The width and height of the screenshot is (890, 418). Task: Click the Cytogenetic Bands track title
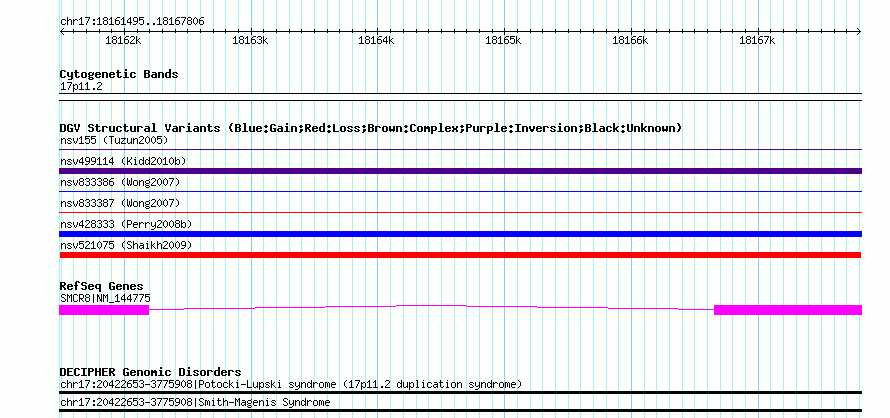[x=119, y=74]
